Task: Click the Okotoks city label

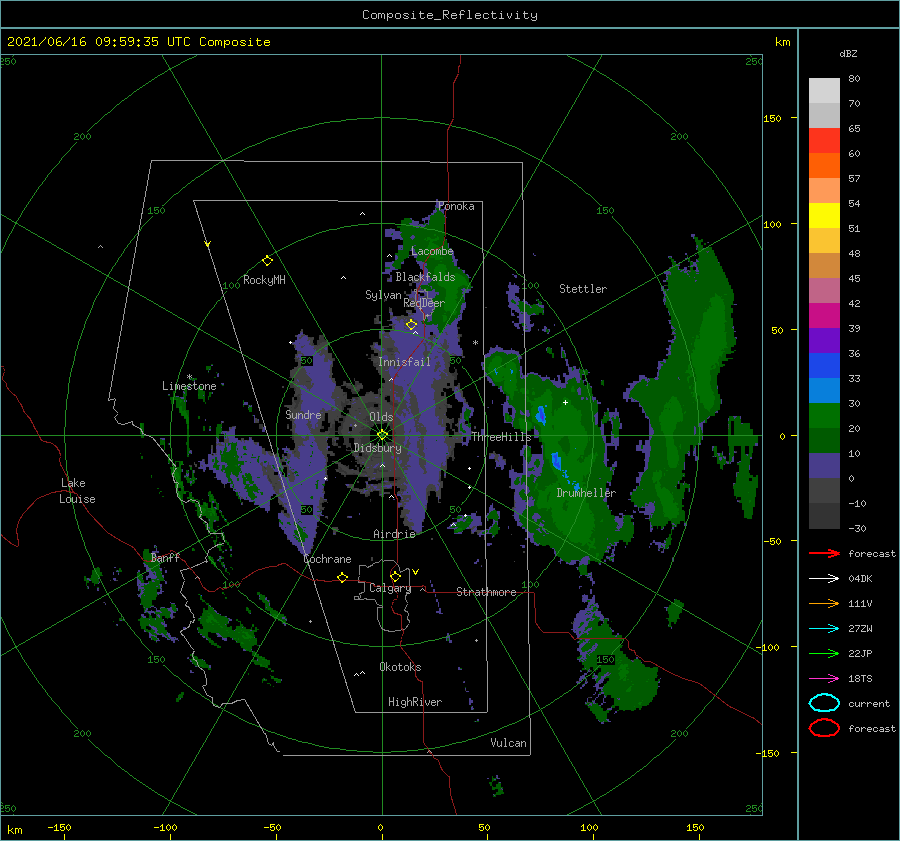Action: 400,667
